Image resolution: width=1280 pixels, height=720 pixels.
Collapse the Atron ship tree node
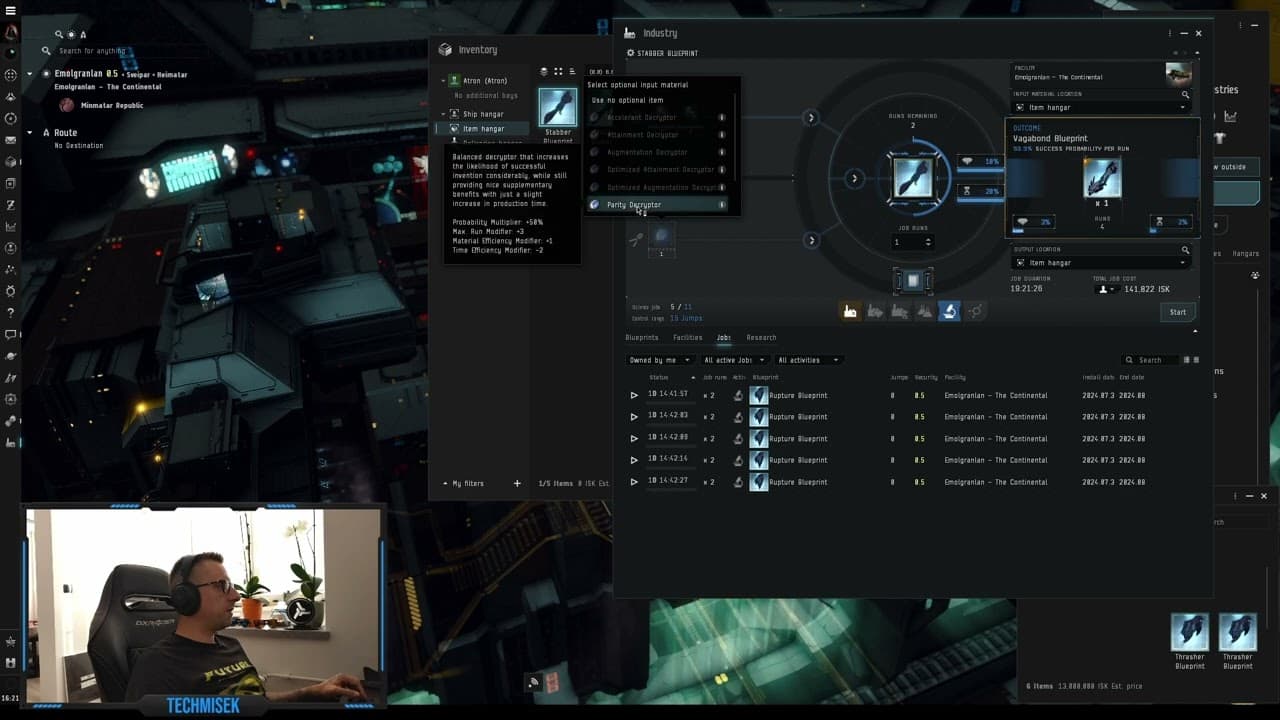tap(443, 80)
